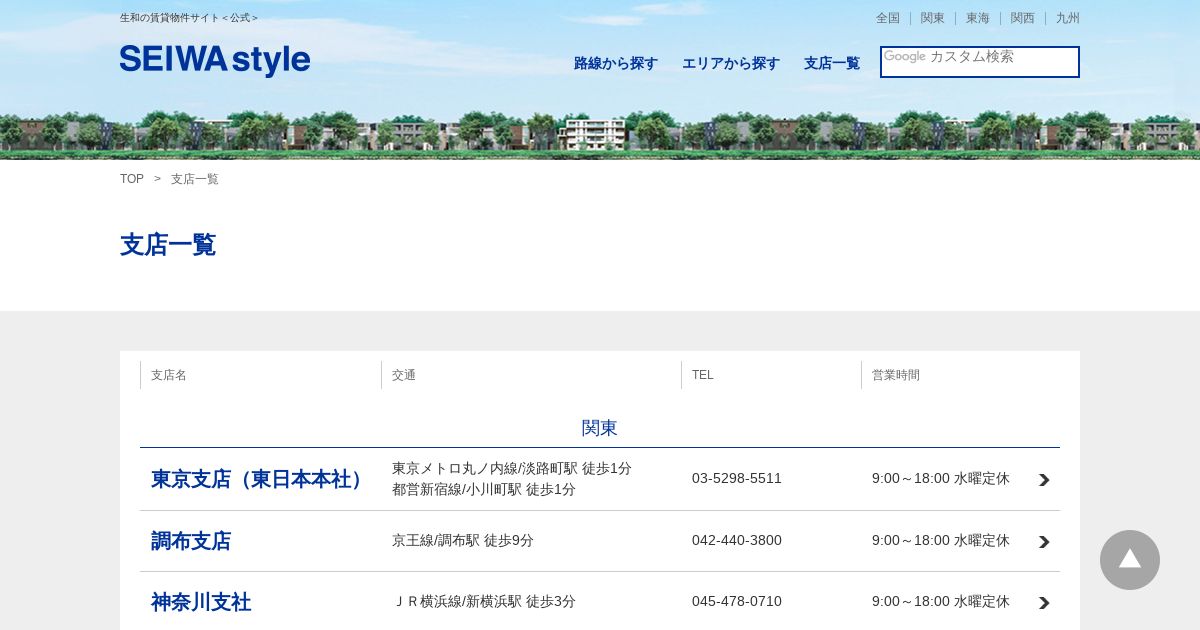Click the 営業時間 column header
Image resolution: width=1200 pixels, height=630 pixels.
tap(896, 375)
